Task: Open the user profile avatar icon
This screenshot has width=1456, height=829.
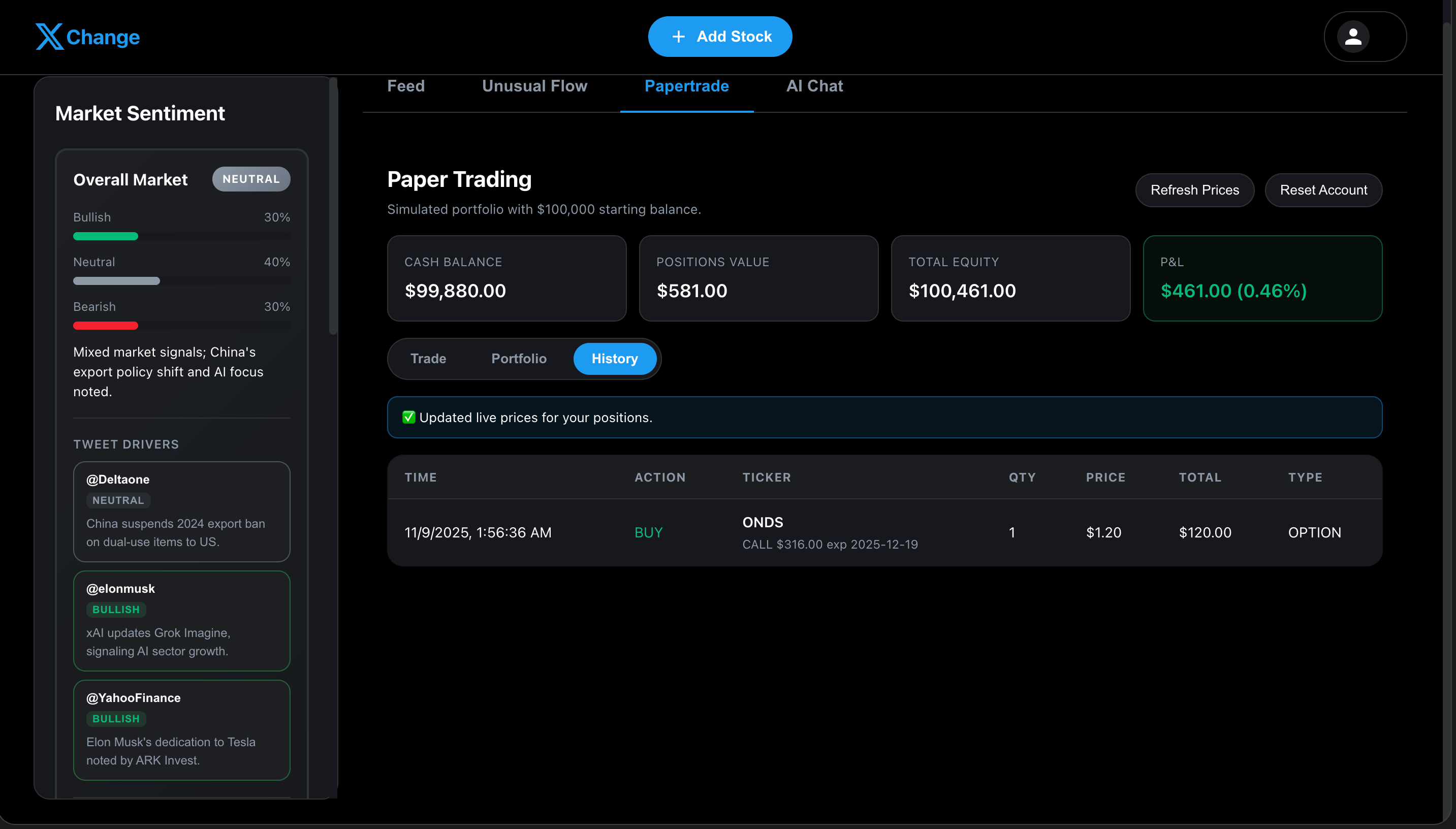Action: (1352, 37)
